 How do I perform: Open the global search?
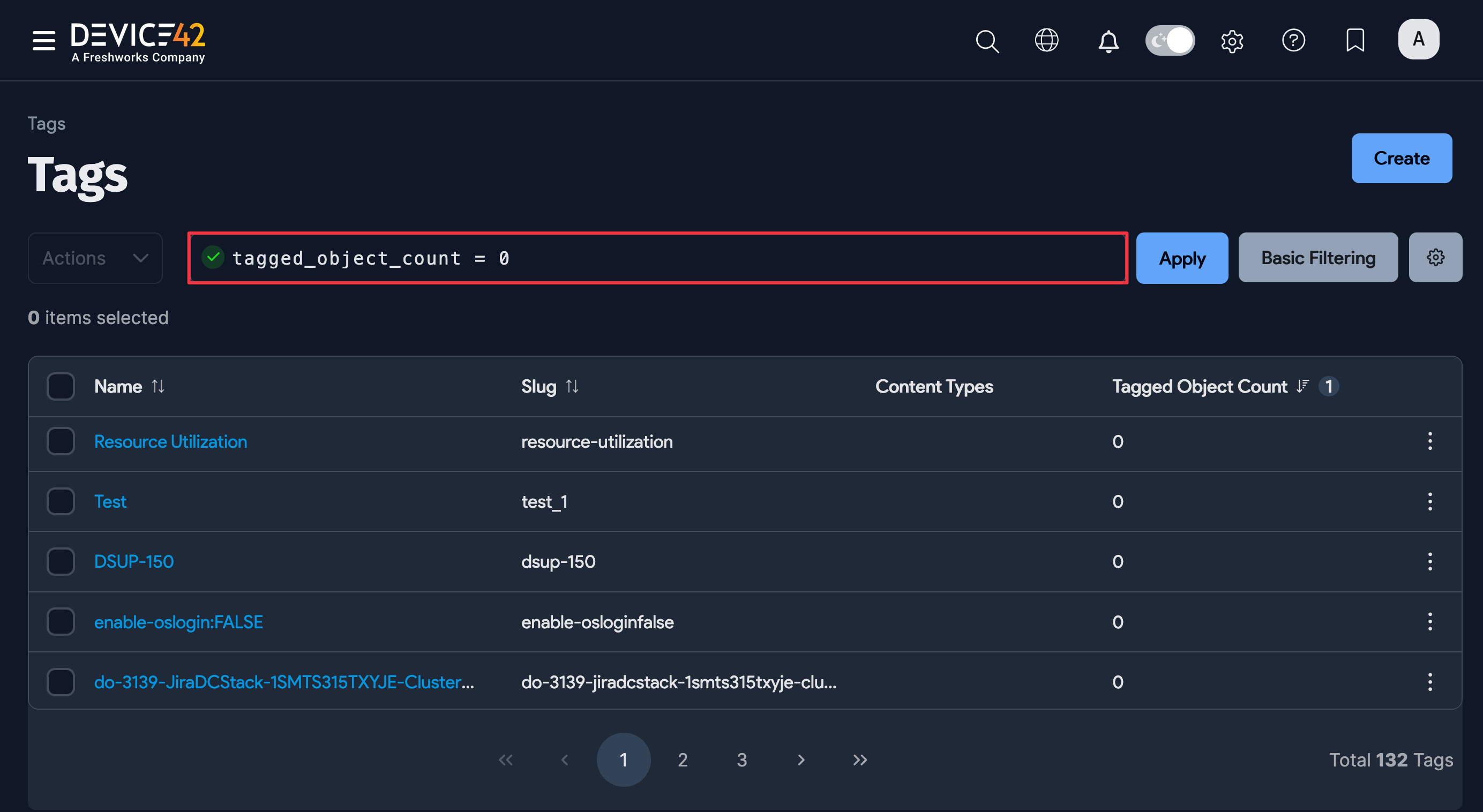[987, 40]
